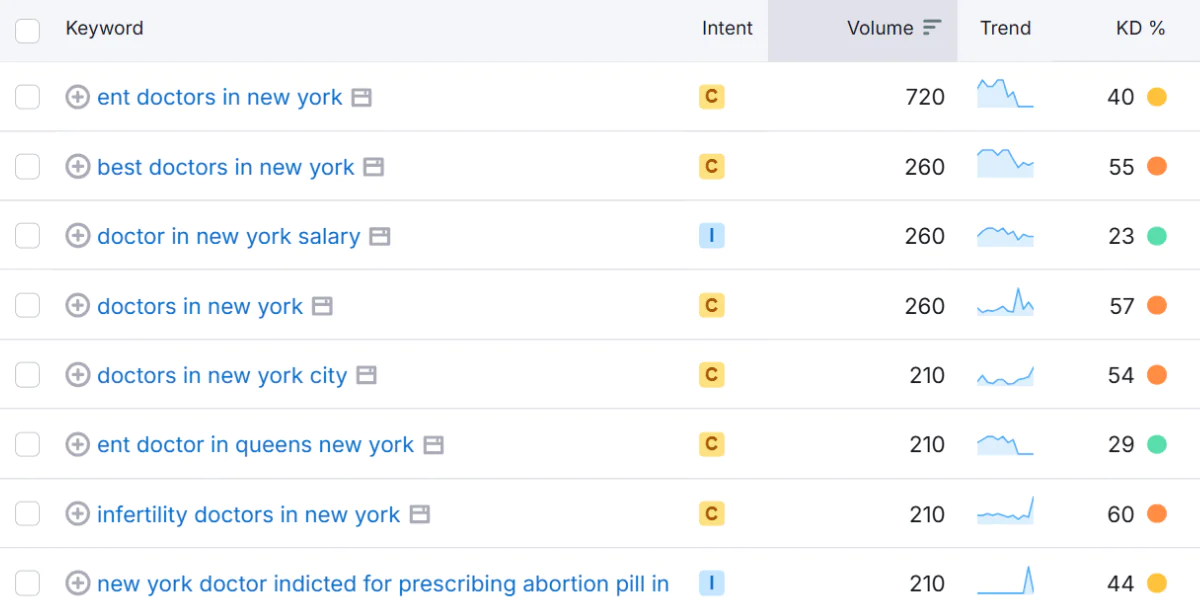Expand the 'infertility doctors in new york' keyword entry
Image resolution: width=1200 pixels, height=600 pixels.
(x=77, y=514)
